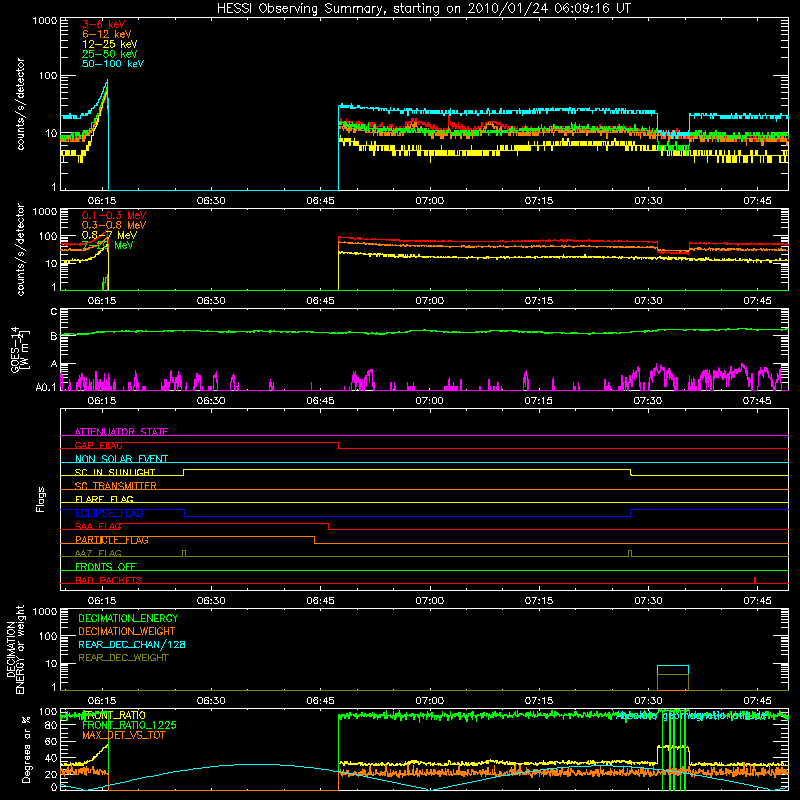Select the SC_TRANSMITTER flag label

116,486
